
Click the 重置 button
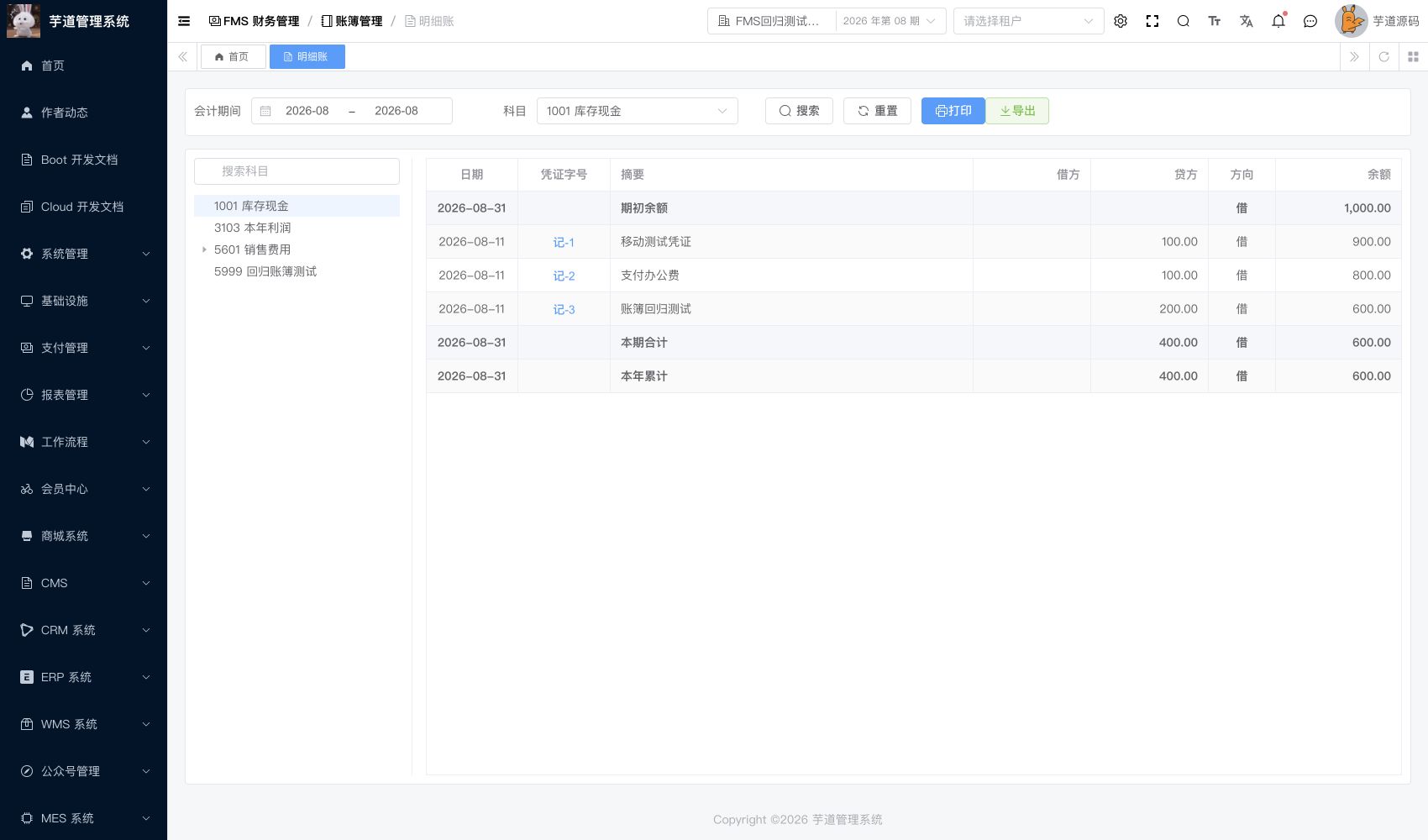coord(877,111)
